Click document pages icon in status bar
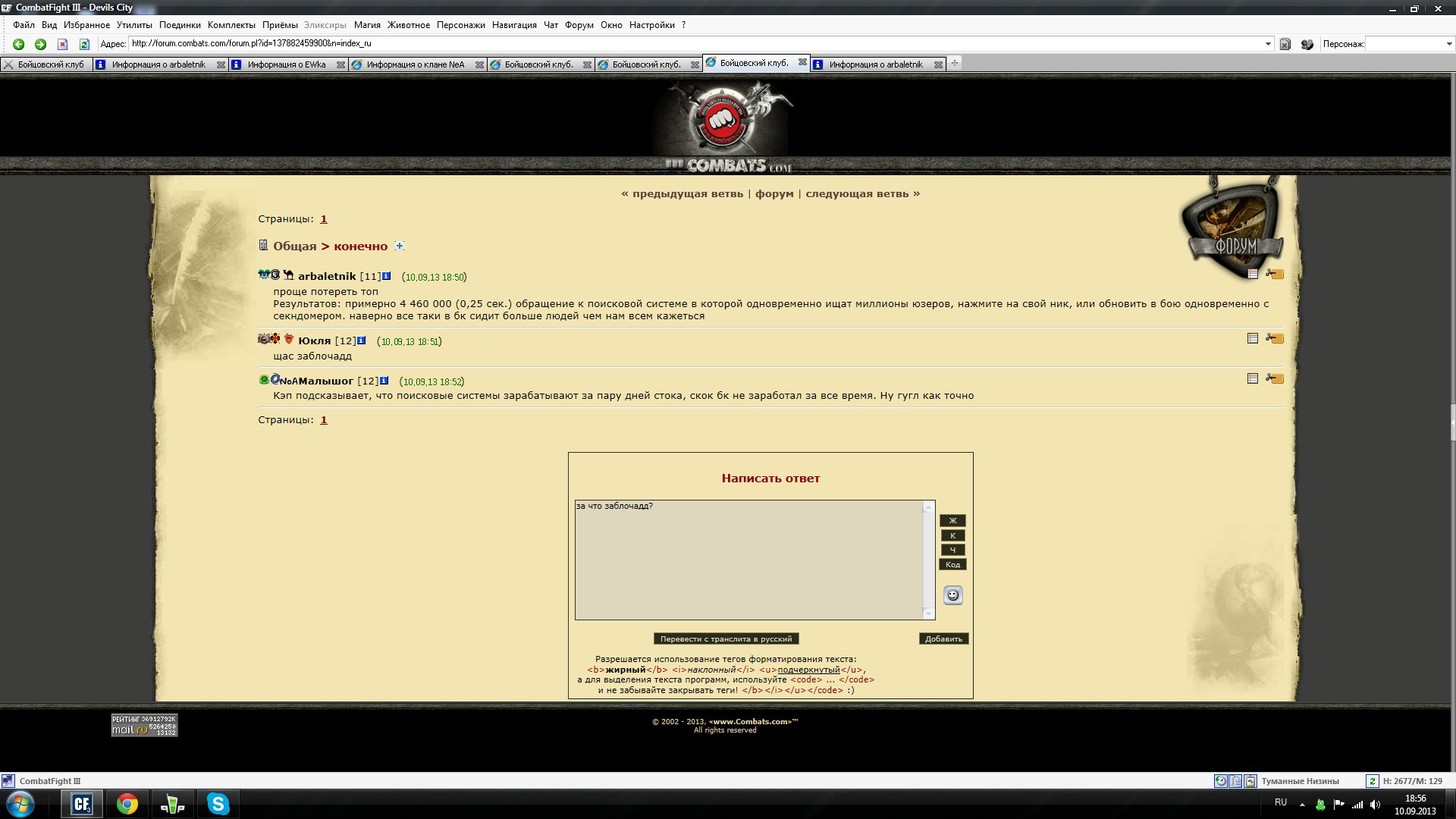Viewport: 1456px width, 819px height. [x=1236, y=781]
